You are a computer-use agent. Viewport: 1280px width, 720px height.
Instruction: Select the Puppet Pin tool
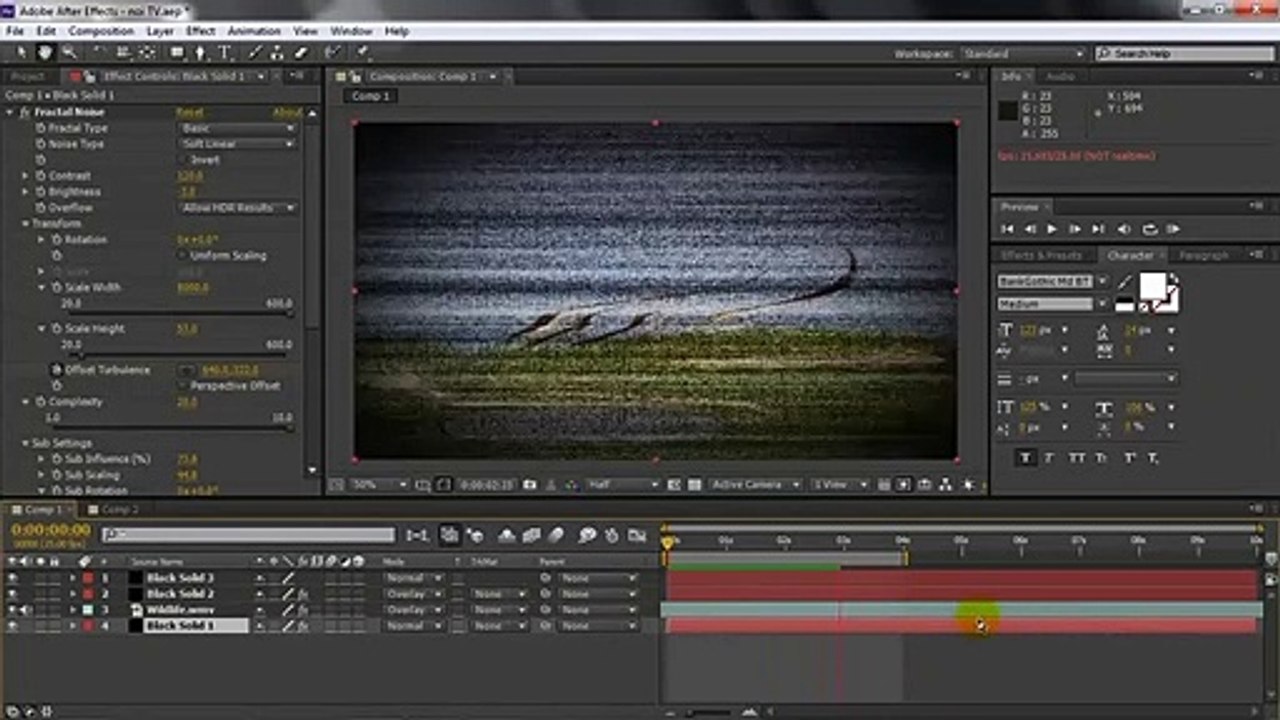click(x=362, y=52)
